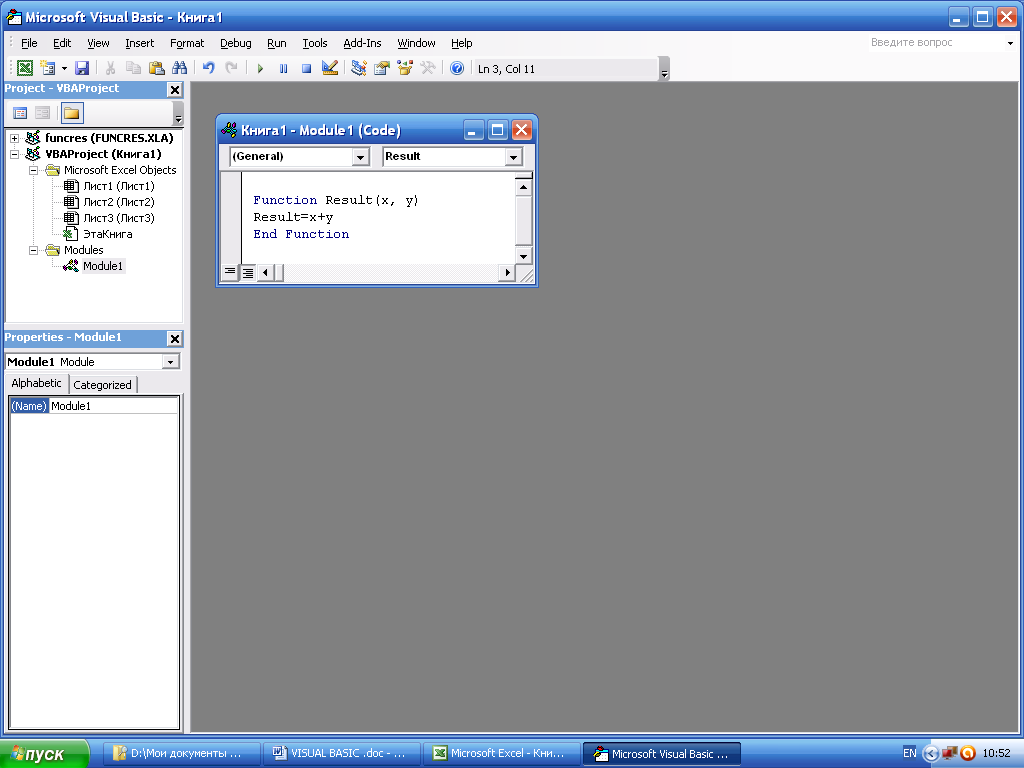Click the Cut scissors icon

point(110,68)
